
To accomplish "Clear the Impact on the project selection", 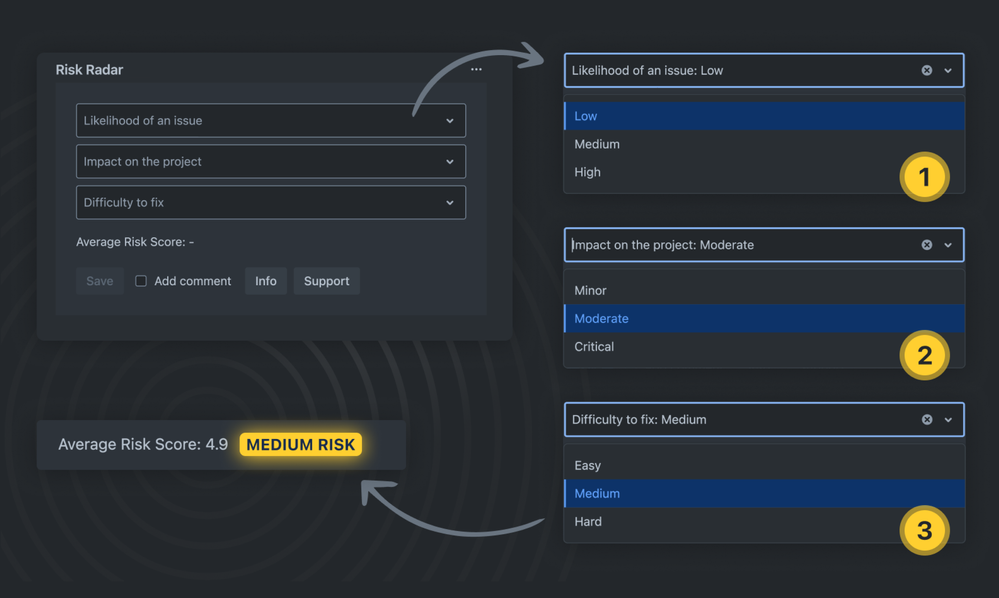I will click(927, 245).
